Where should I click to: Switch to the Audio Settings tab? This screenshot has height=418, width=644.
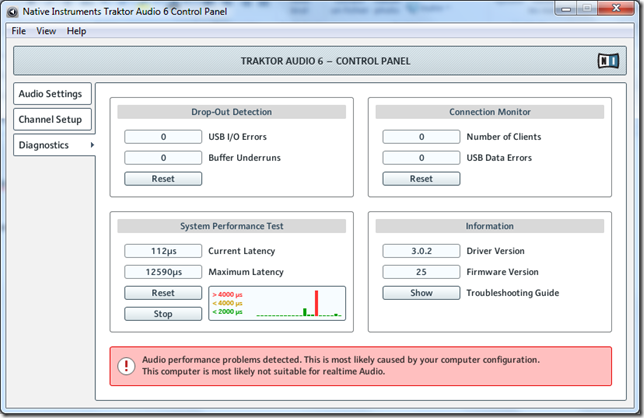51,94
